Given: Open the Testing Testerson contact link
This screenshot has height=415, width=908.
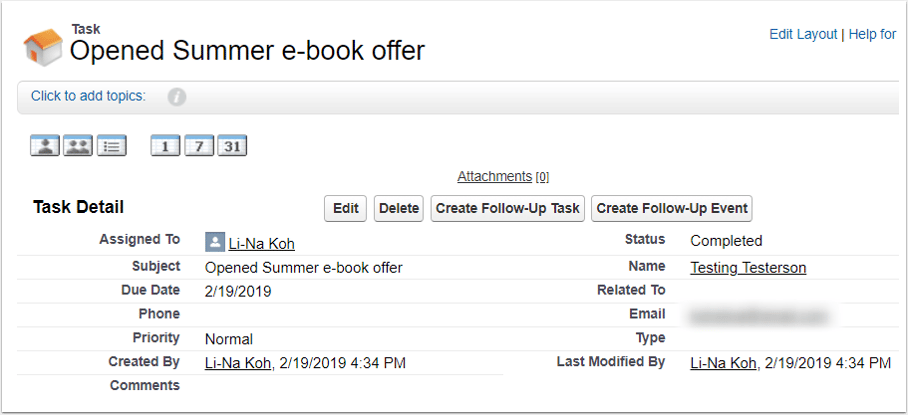Looking at the screenshot, I should (748, 268).
